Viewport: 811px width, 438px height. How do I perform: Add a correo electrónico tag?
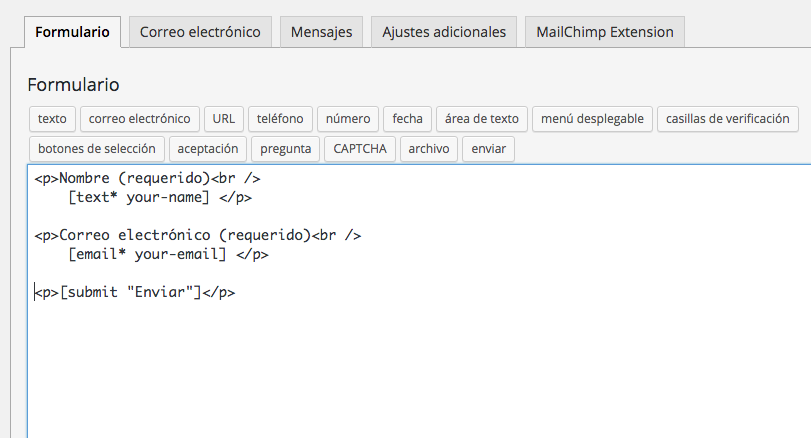(x=140, y=119)
